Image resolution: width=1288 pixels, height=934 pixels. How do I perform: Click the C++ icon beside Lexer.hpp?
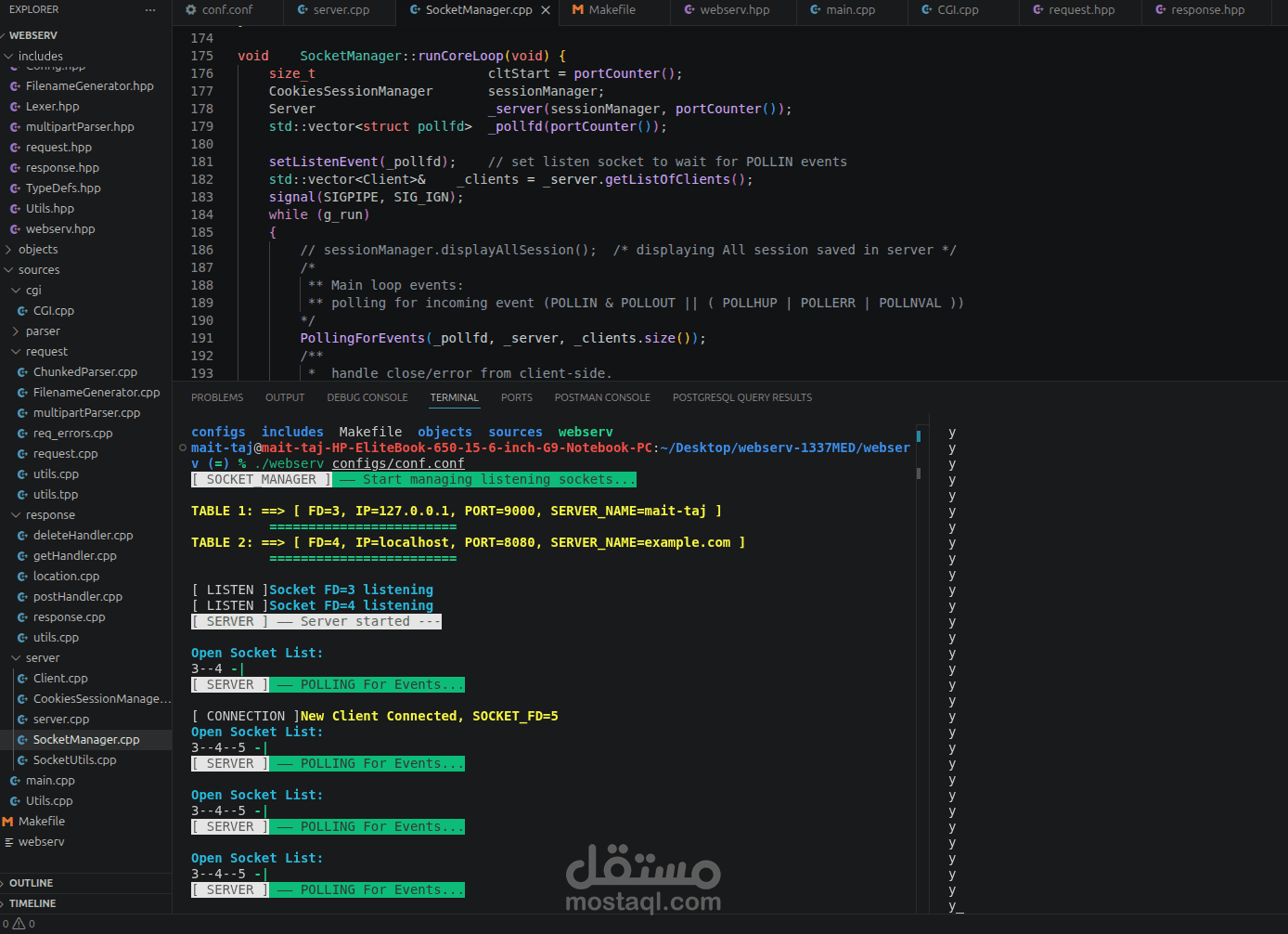(x=15, y=107)
